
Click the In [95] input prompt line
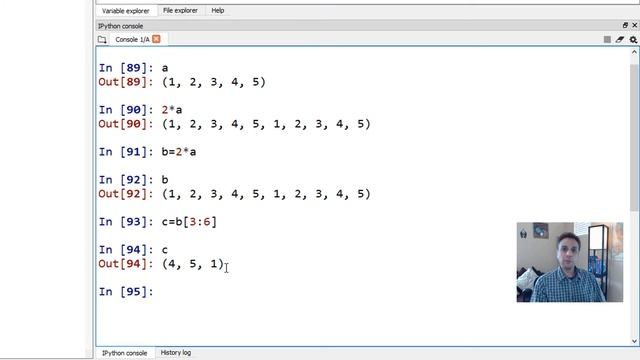126,291
